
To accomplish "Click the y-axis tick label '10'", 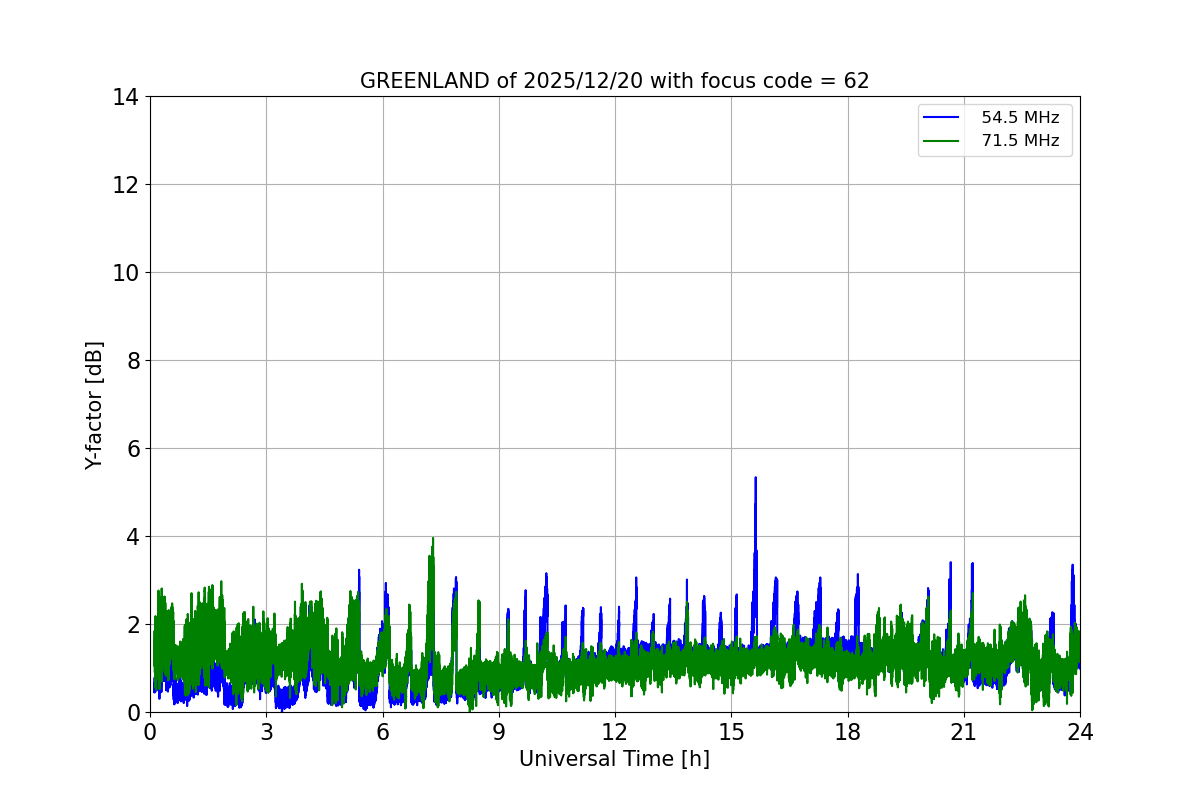I will pos(126,273).
